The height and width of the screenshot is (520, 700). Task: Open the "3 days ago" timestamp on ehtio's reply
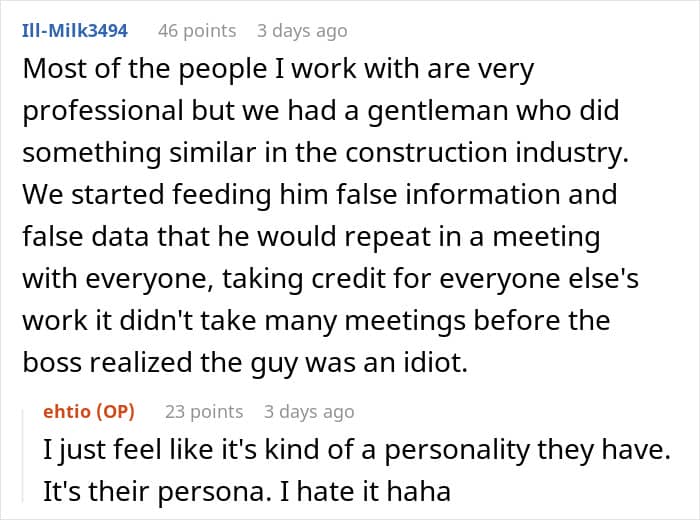click(x=309, y=412)
